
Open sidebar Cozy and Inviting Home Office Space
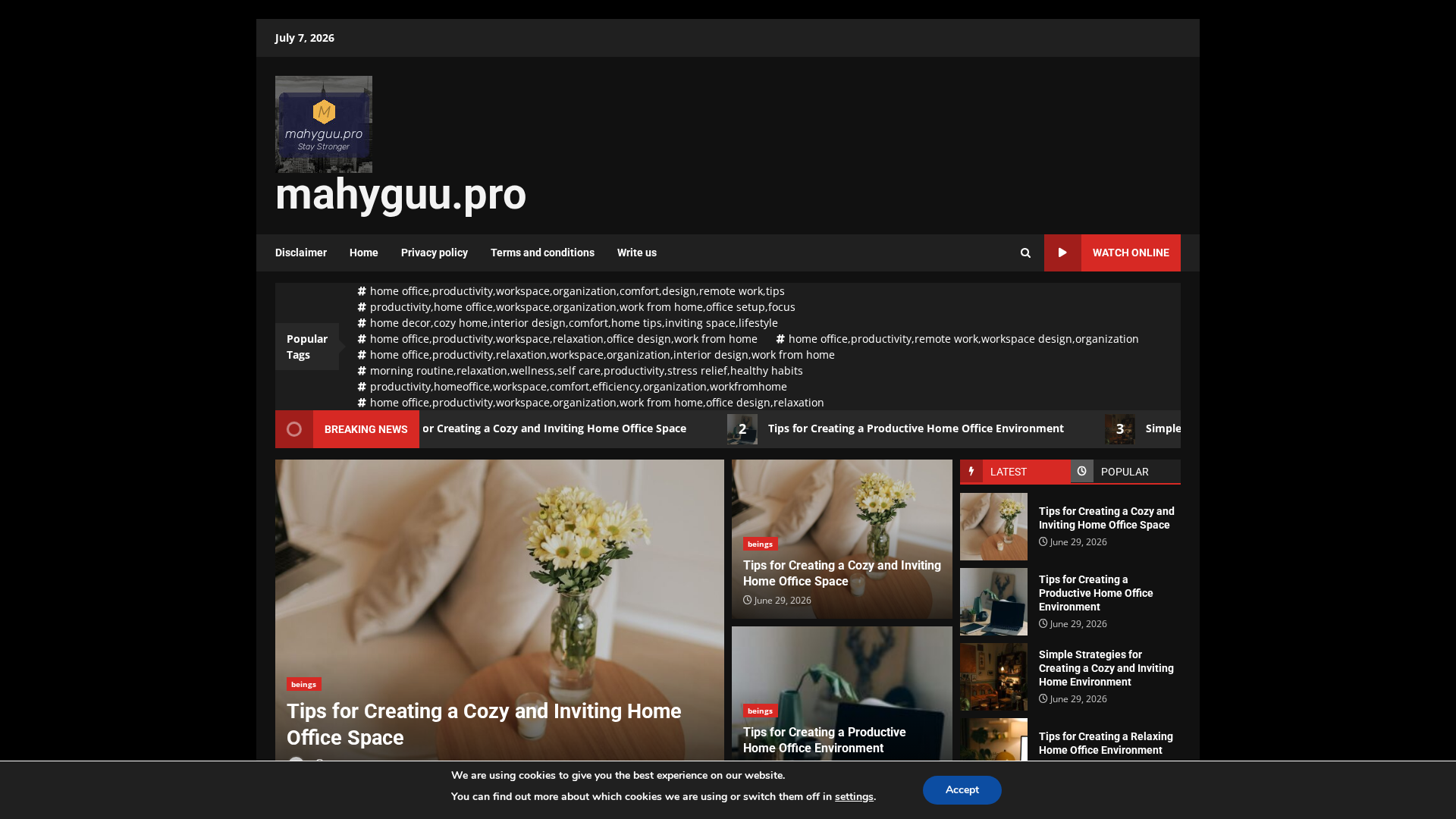pos(1106,518)
